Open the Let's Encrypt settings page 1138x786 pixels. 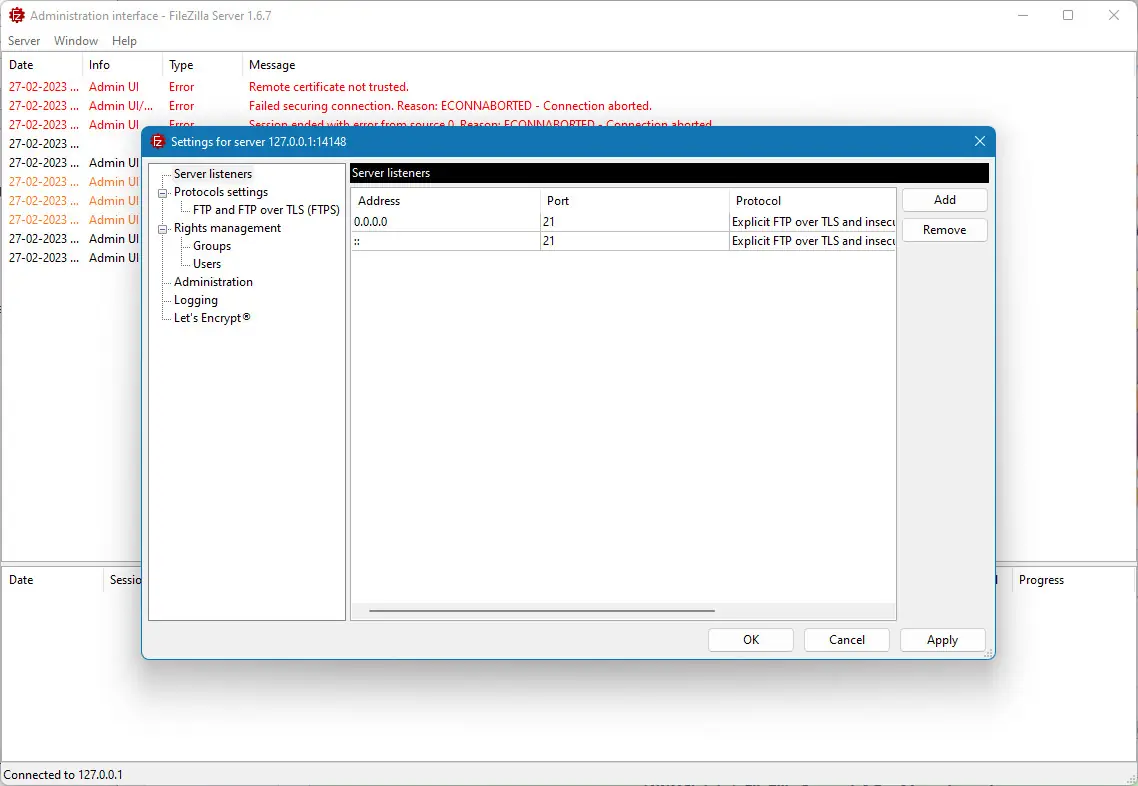212,318
